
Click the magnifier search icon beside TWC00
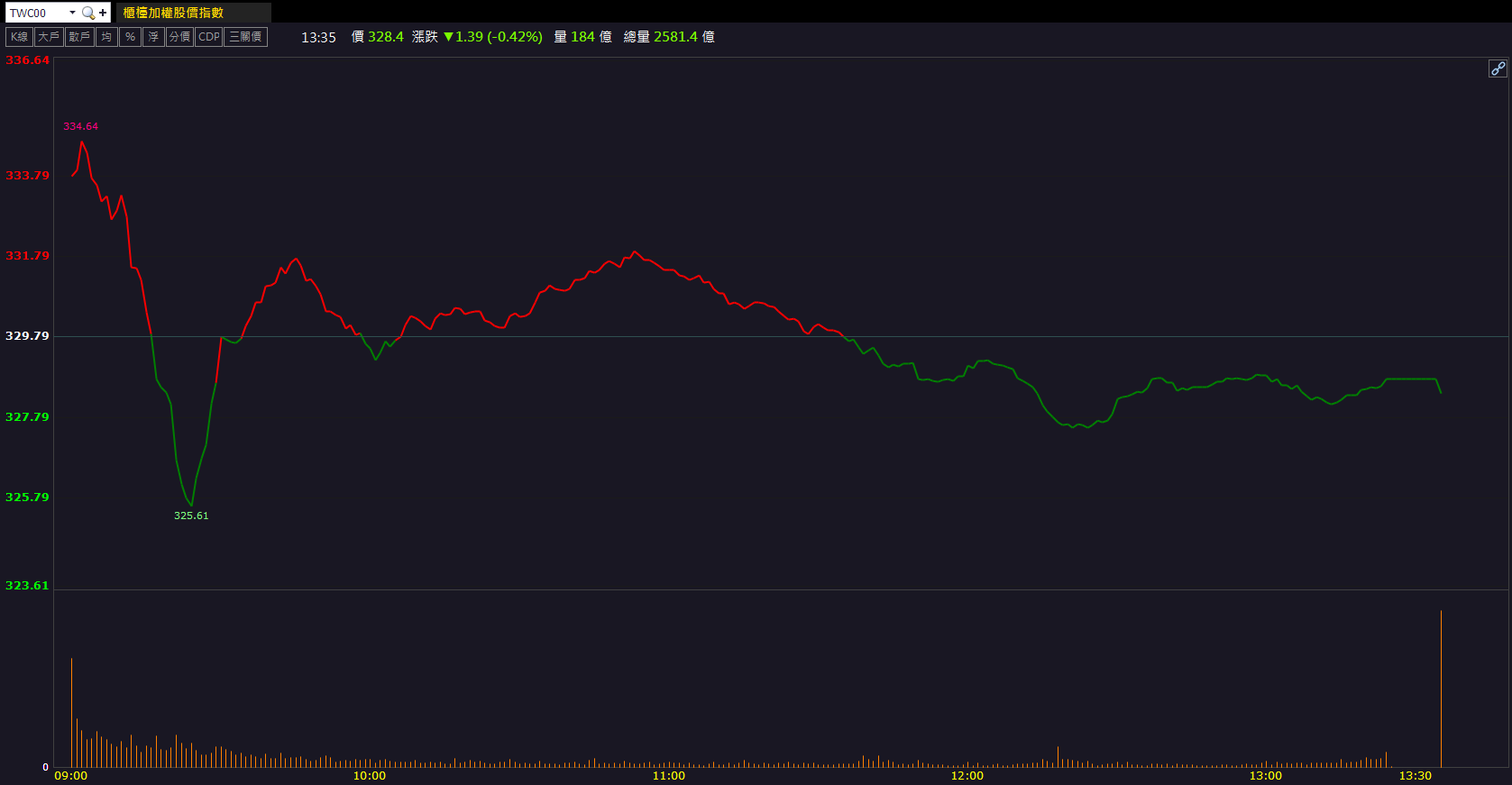coord(87,13)
